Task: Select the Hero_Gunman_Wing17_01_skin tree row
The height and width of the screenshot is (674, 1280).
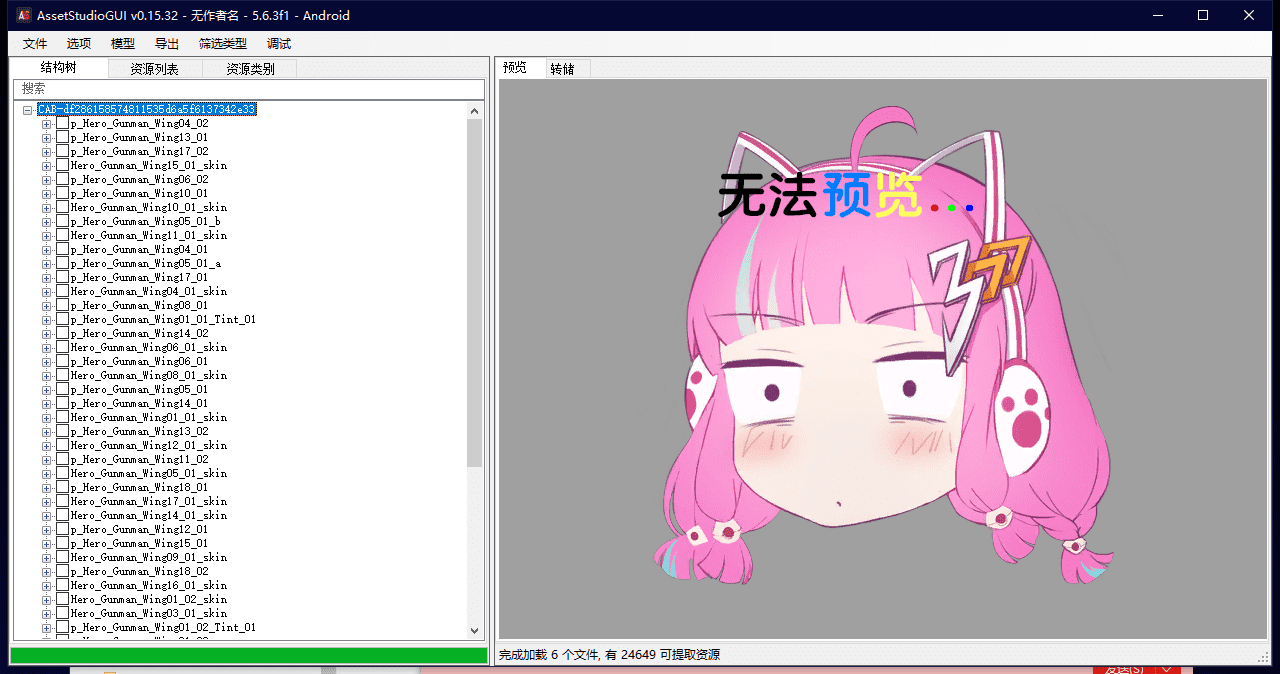Action: tap(149, 502)
